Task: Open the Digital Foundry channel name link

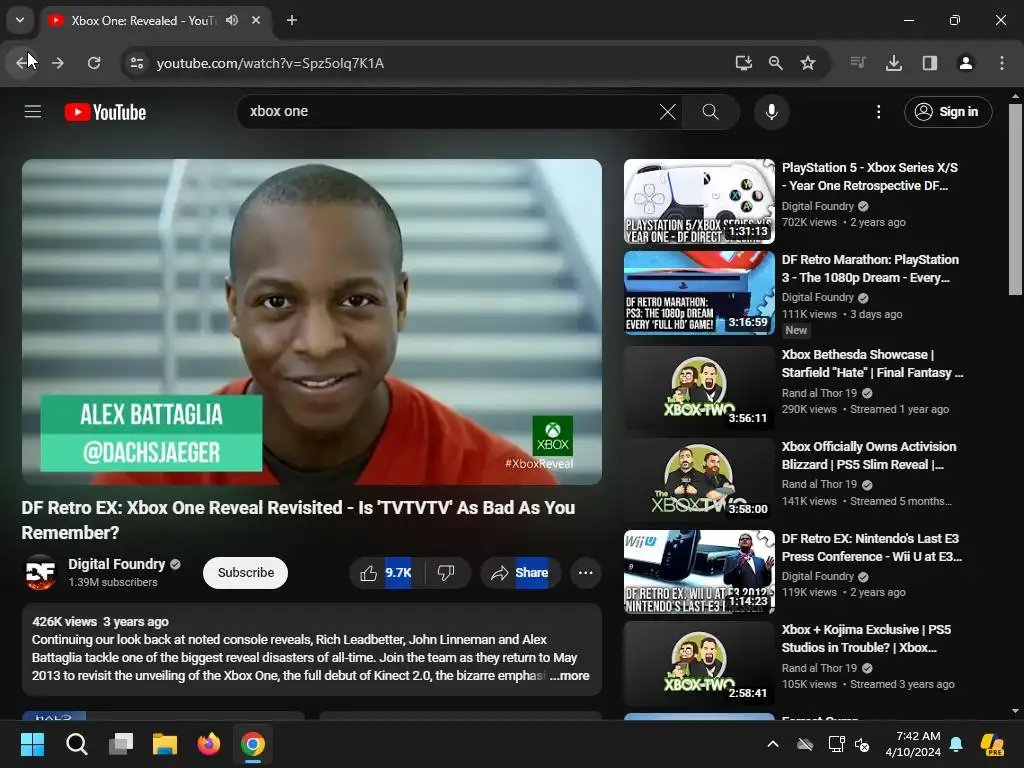Action: 116,564
